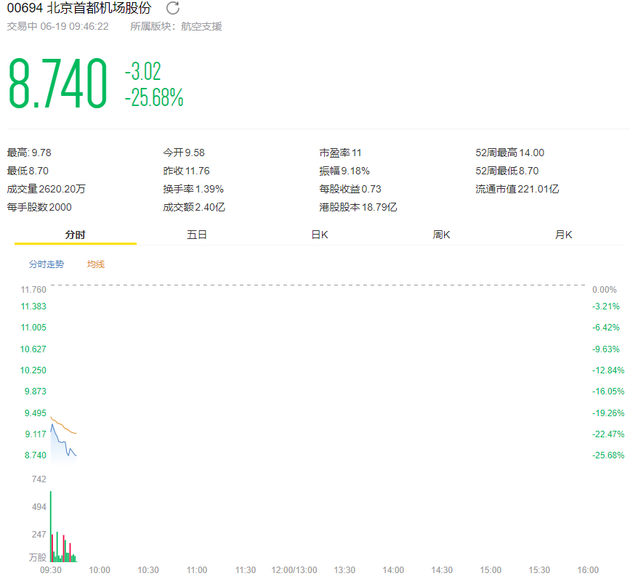Click the 16:00 time axis label
Image resolution: width=630 pixels, height=576 pixels.
click(x=588, y=570)
